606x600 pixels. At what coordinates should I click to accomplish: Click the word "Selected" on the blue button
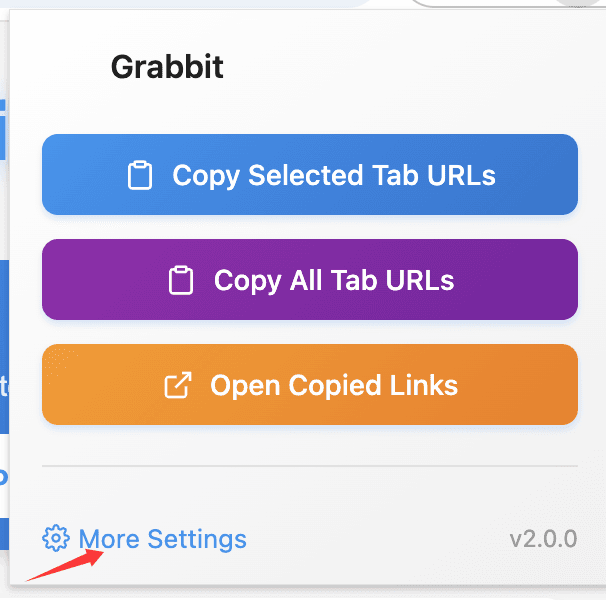pyautogui.click(x=306, y=176)
